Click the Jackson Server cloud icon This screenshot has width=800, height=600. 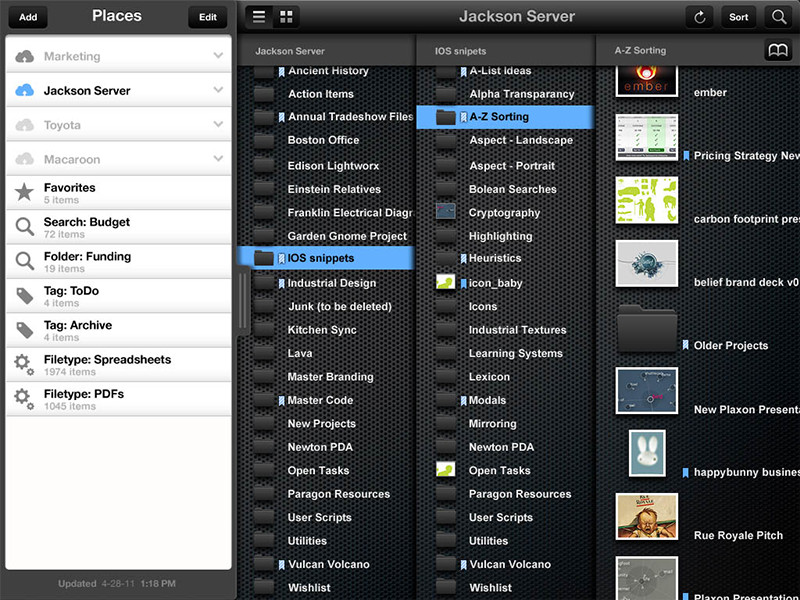(25, 90)
